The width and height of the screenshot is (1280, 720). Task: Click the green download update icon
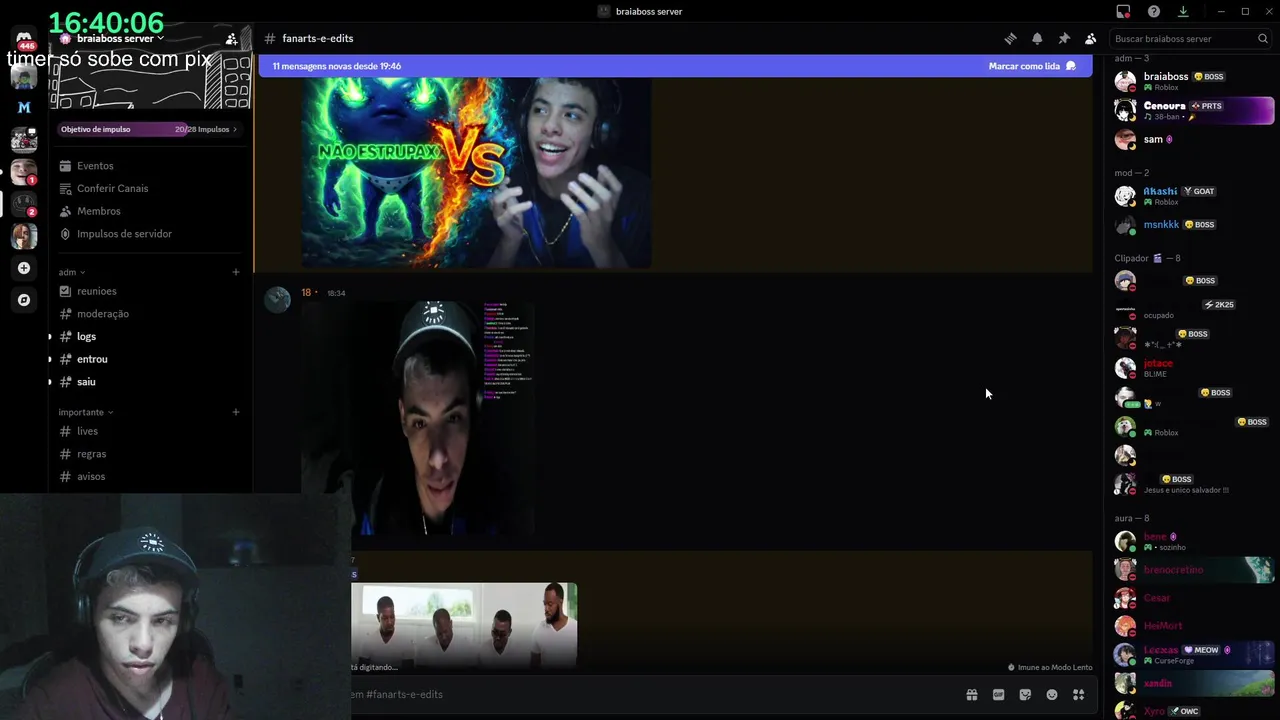1183,11
